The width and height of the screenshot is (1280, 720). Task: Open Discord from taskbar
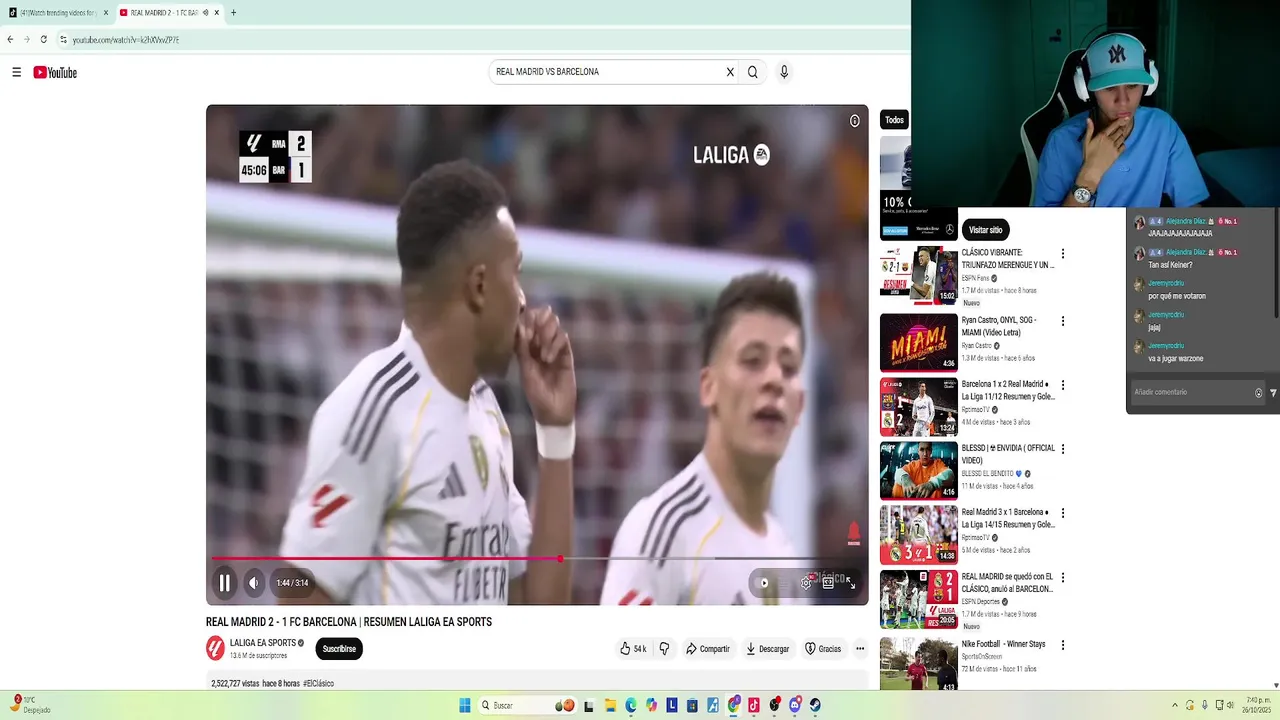click(795, 705)
